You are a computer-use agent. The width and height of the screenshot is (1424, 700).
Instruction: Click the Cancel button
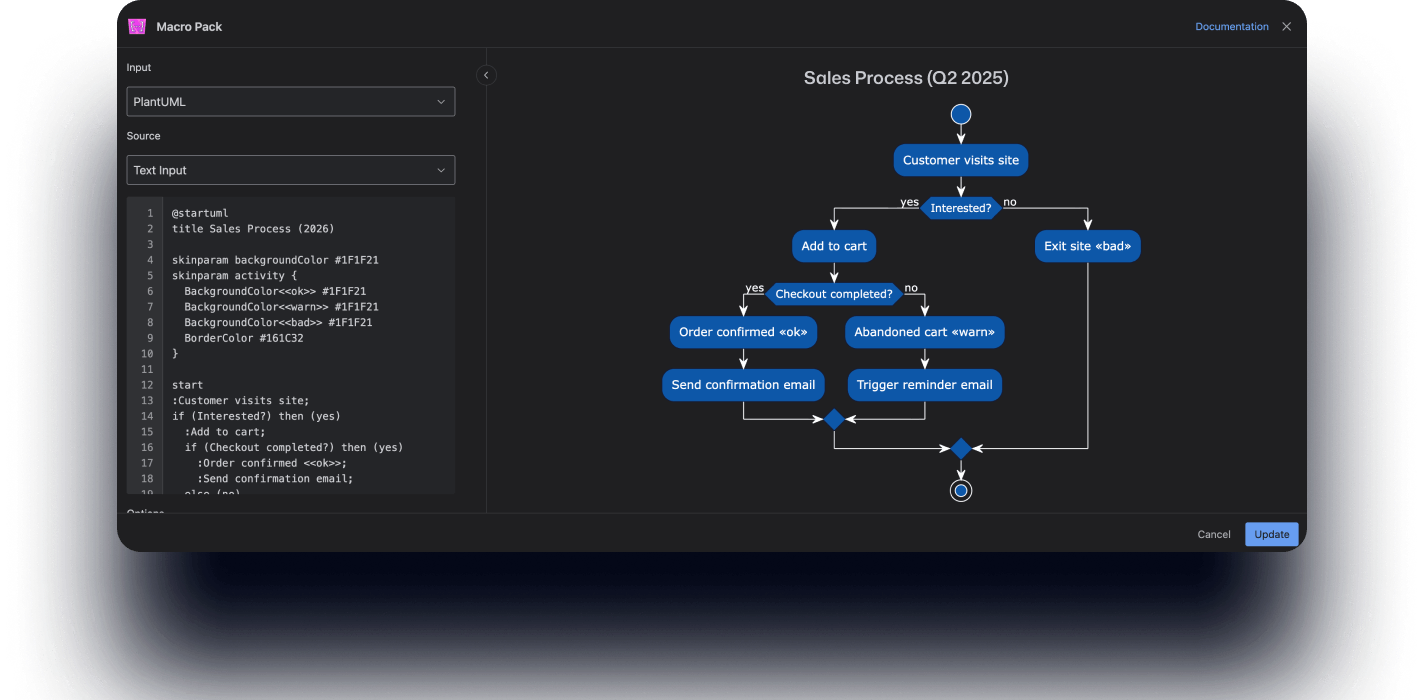pyautogui.click(x=1214, y=534)
